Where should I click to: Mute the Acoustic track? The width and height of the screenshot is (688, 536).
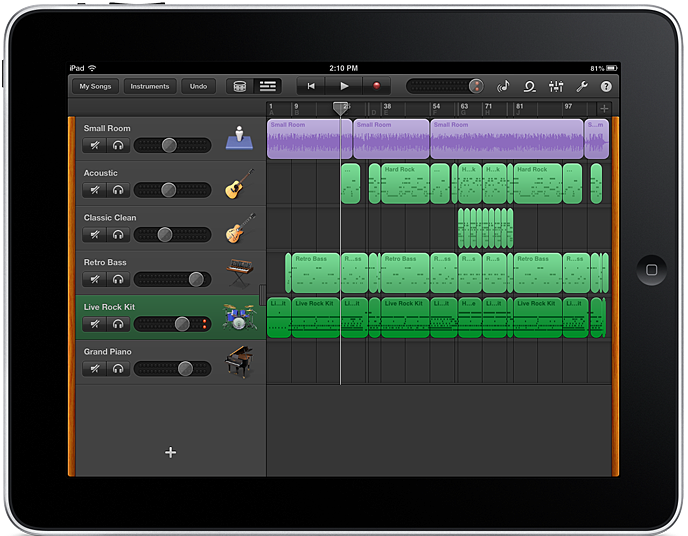click(94, 190)
